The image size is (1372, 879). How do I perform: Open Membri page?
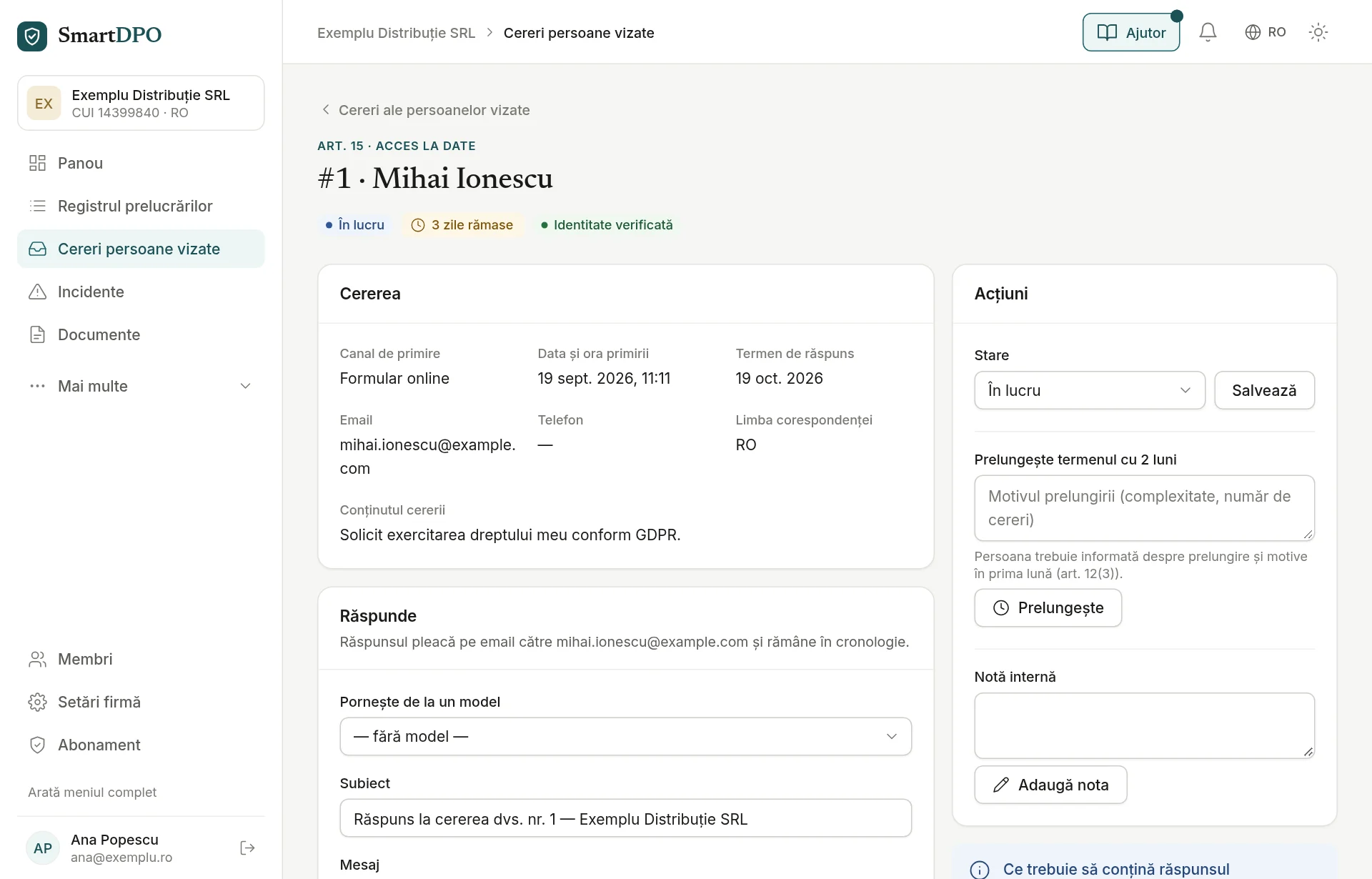141,659
